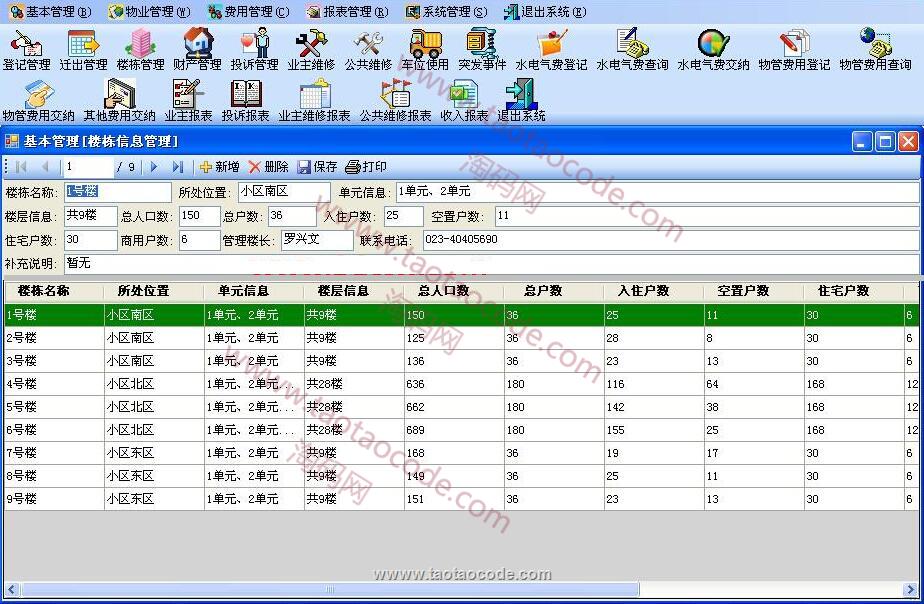The image size is (924, 604).
Task: Open the 报表管理(R) menu
Action: pyautogui.click(x=347, y=12)
